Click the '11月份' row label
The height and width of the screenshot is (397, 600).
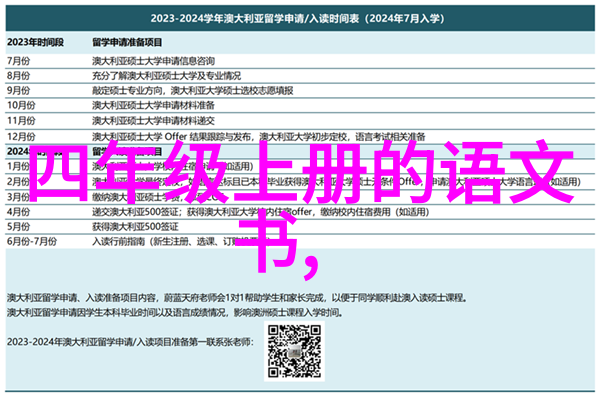click(21, 121)
